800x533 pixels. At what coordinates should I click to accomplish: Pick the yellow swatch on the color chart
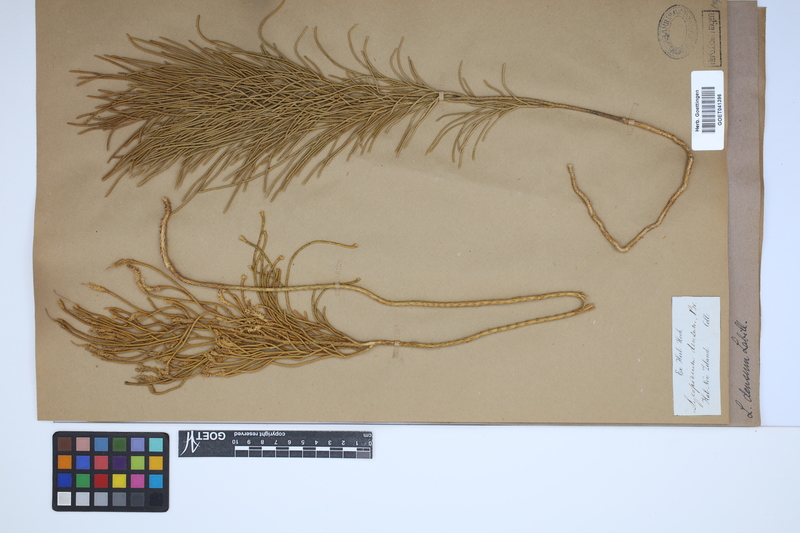point(119,480)
